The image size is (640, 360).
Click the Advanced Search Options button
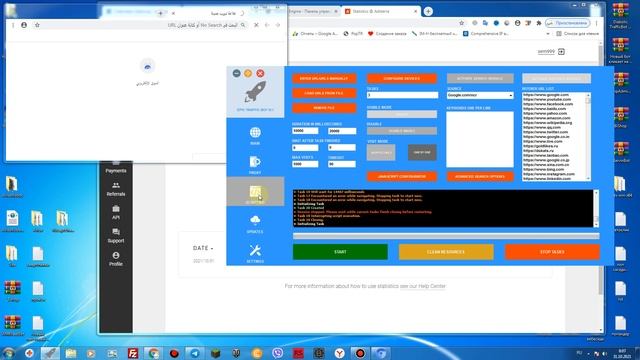tap(480, 176)
